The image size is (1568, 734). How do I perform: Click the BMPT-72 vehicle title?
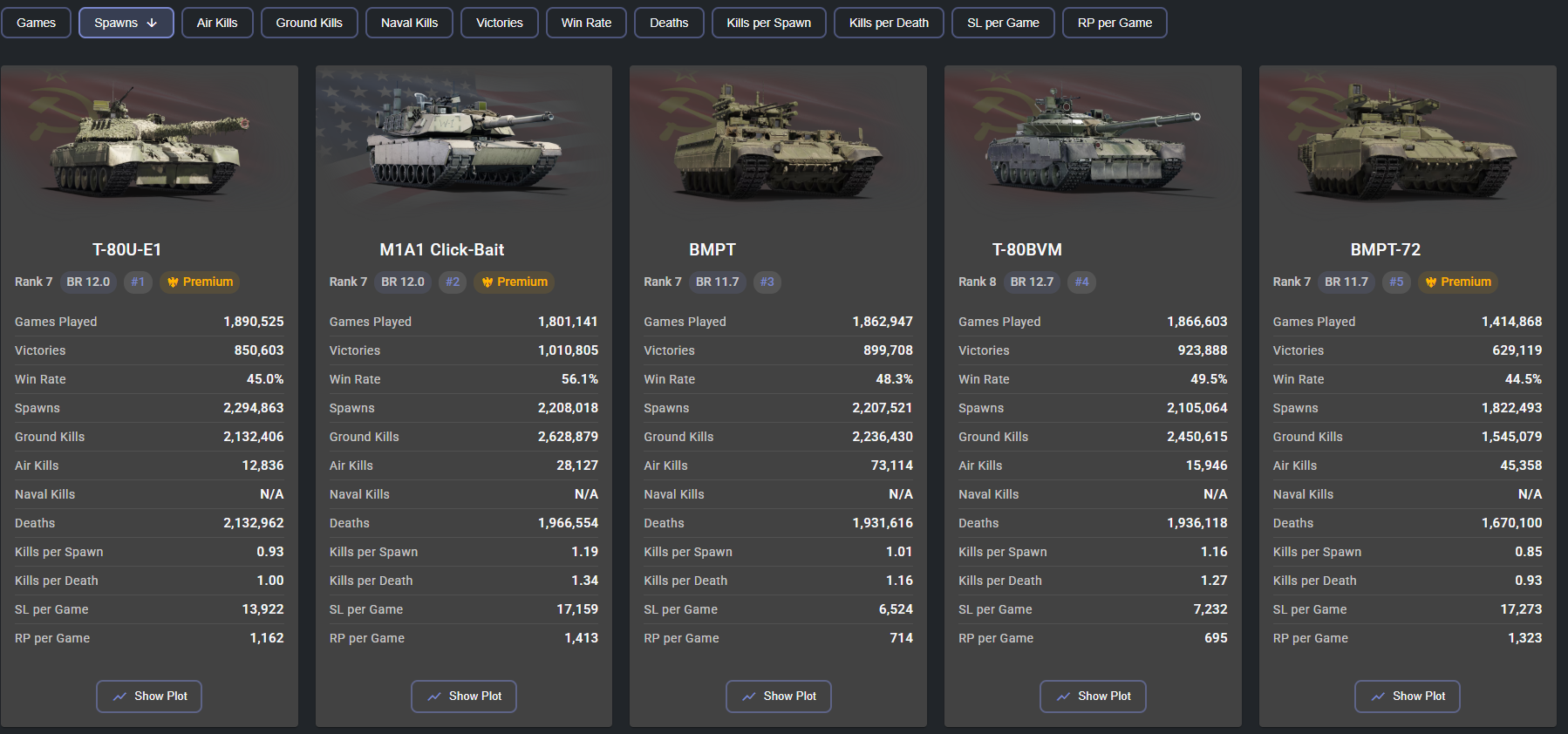click(x=1386, y=250)
